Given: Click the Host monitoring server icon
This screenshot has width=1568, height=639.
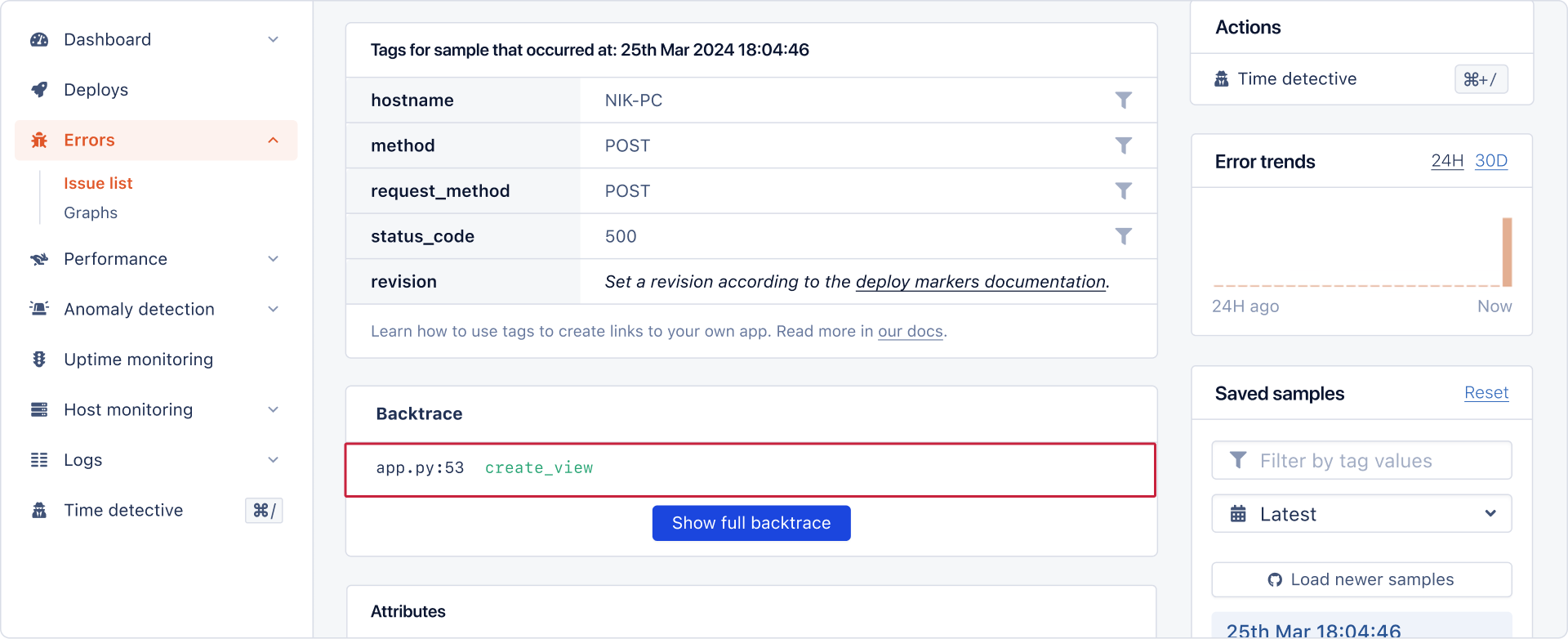Looking at the screenshot, I should (39, 409).
